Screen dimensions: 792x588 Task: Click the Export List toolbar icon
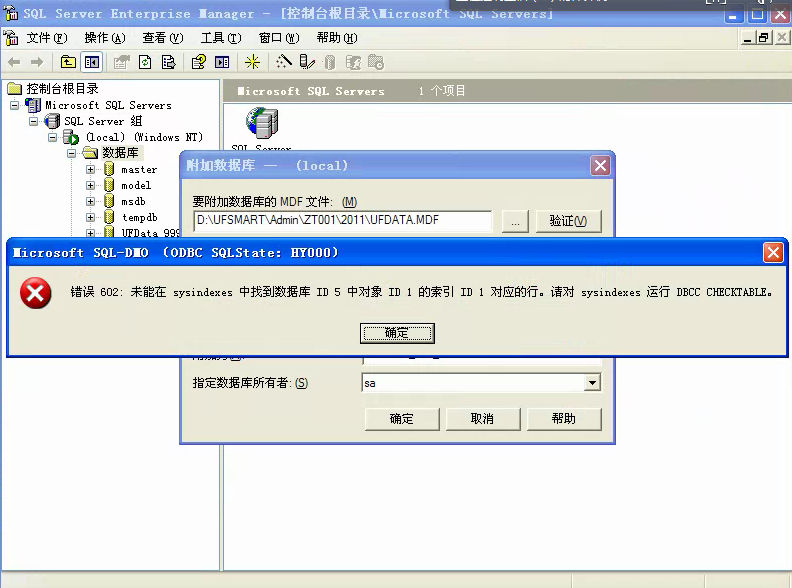168,62
